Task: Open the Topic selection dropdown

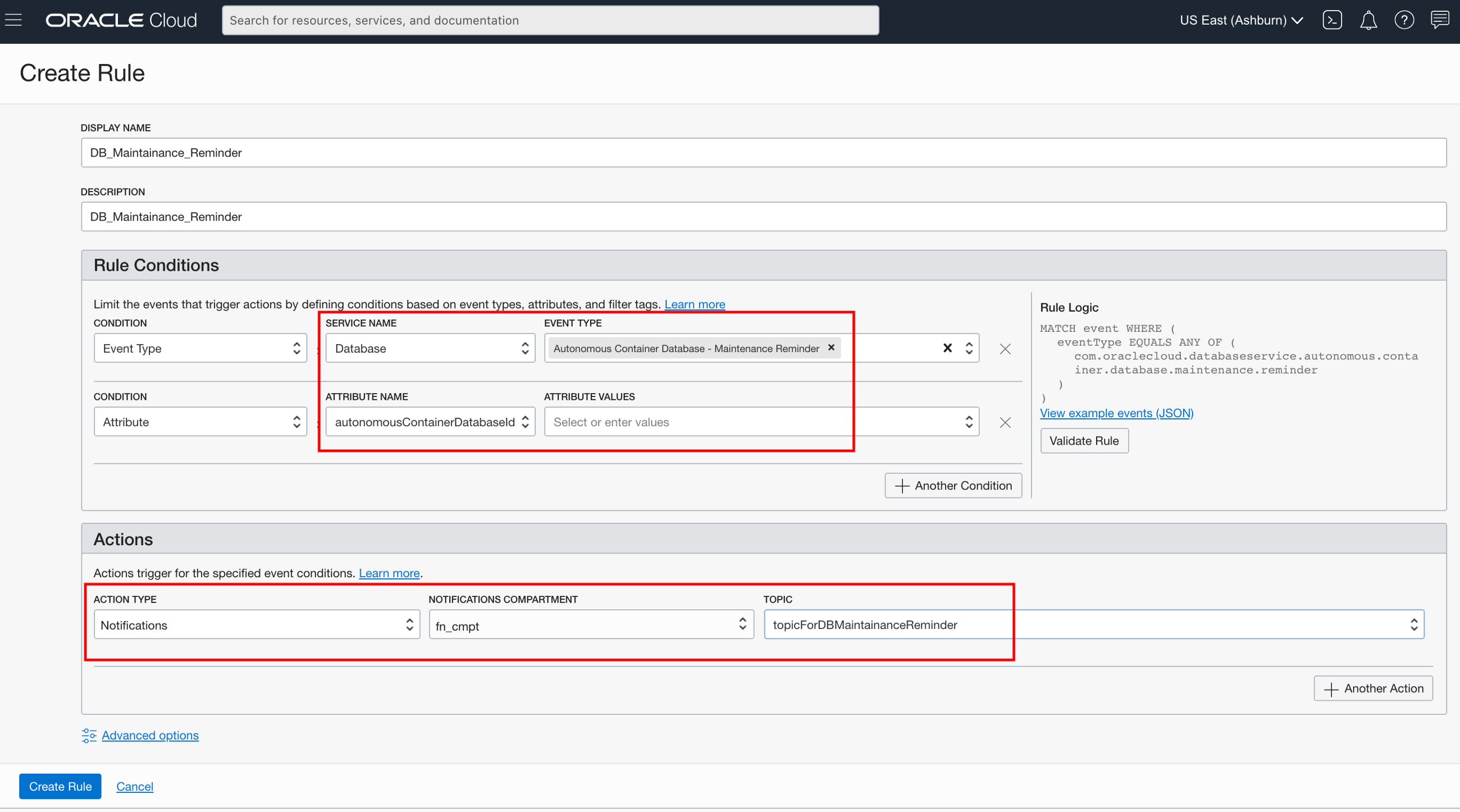Action: click(x=1093, y=625)
